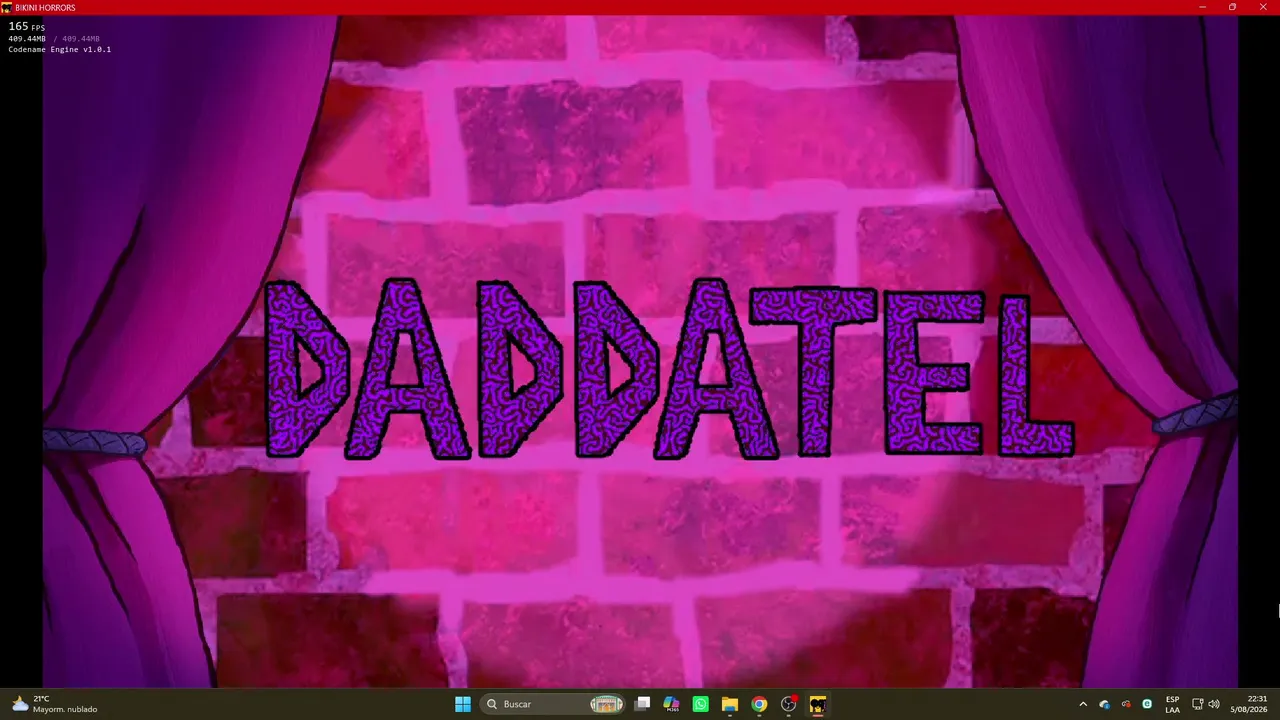The width and height of the screenshot is (1280, 720).
Task: Click the BIKINI HORRORS window title text
Action: coord(45,7)
